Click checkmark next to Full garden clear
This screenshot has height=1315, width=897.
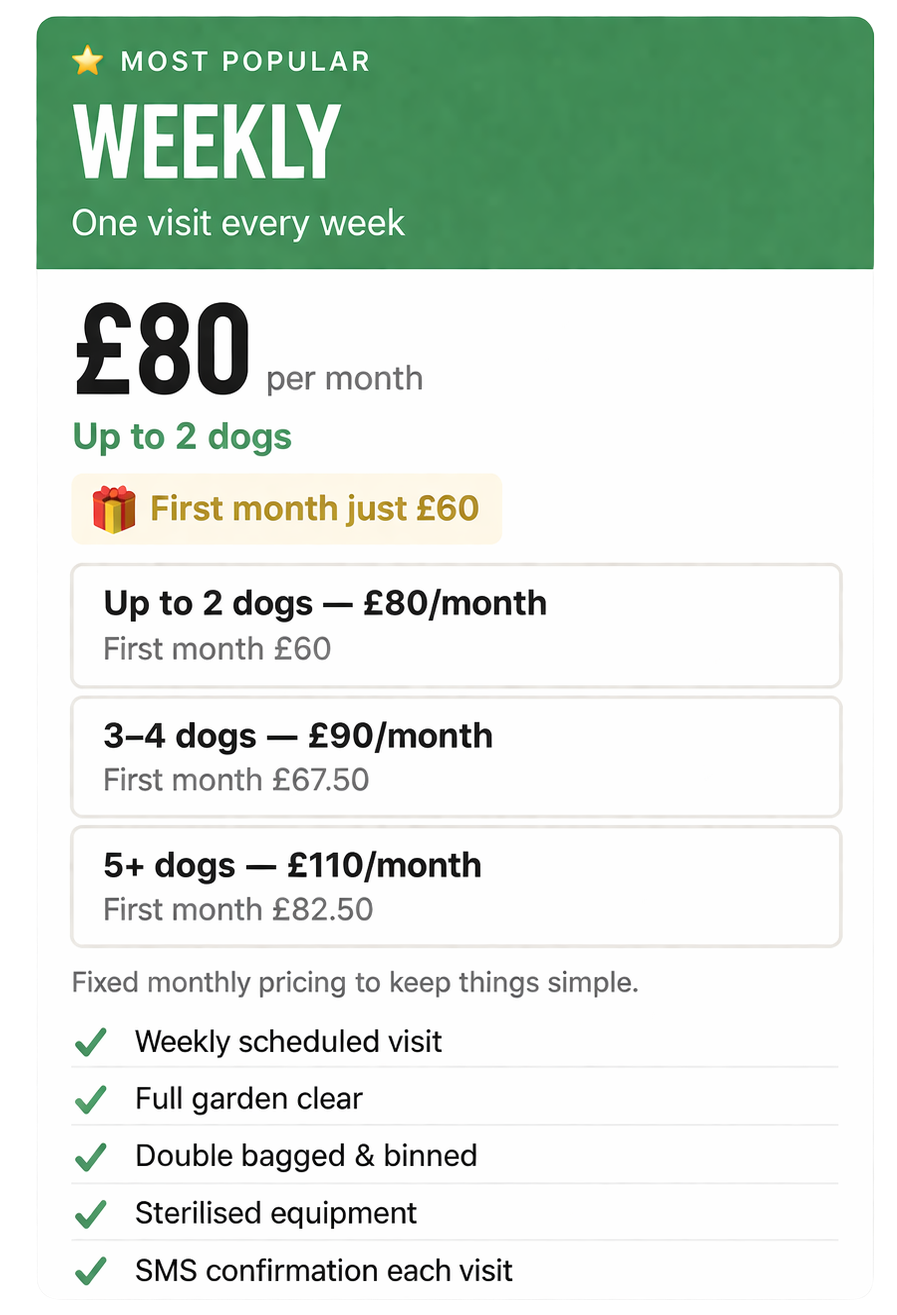(x=91, y=1099)
